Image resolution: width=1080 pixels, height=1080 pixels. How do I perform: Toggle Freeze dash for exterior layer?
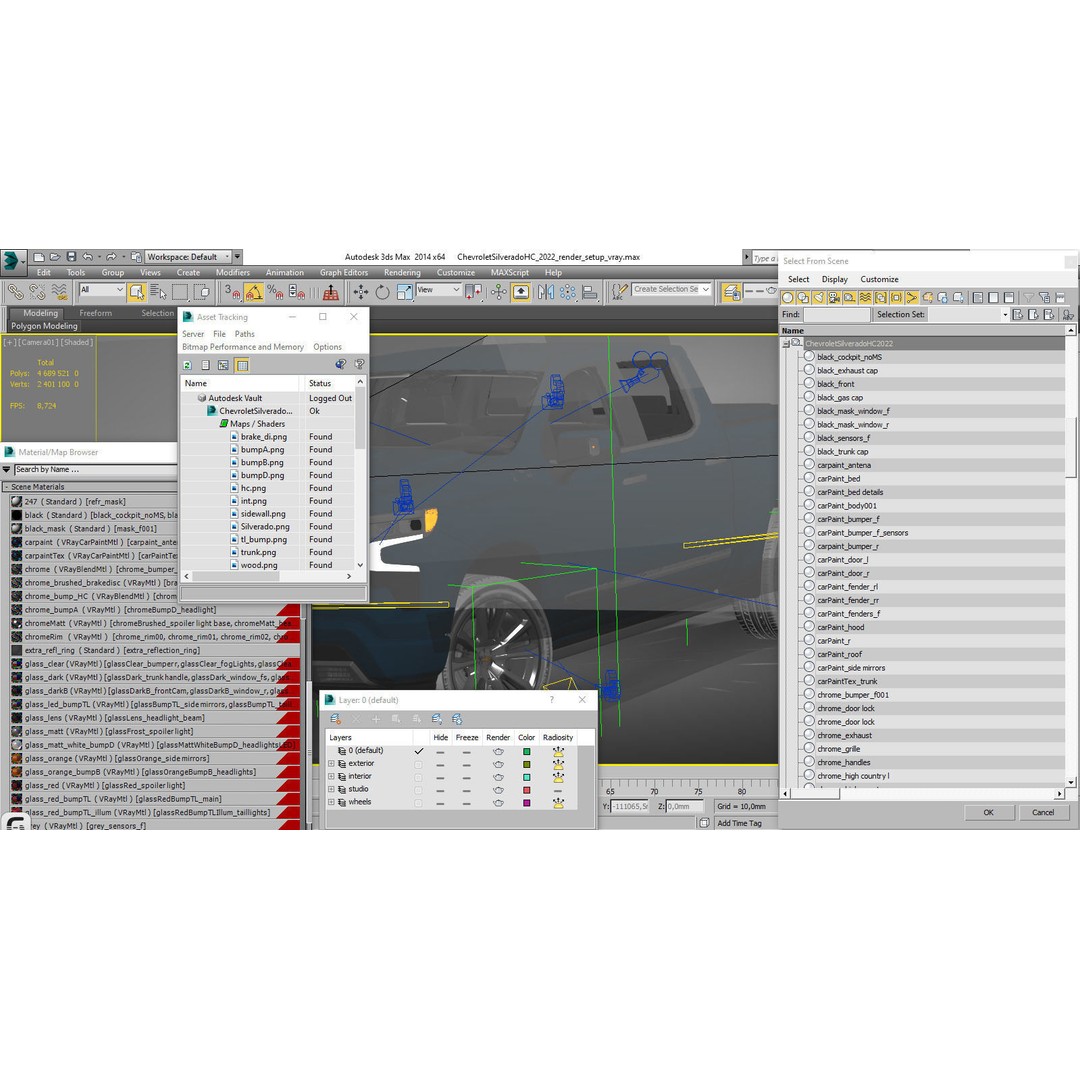point(466,764)
